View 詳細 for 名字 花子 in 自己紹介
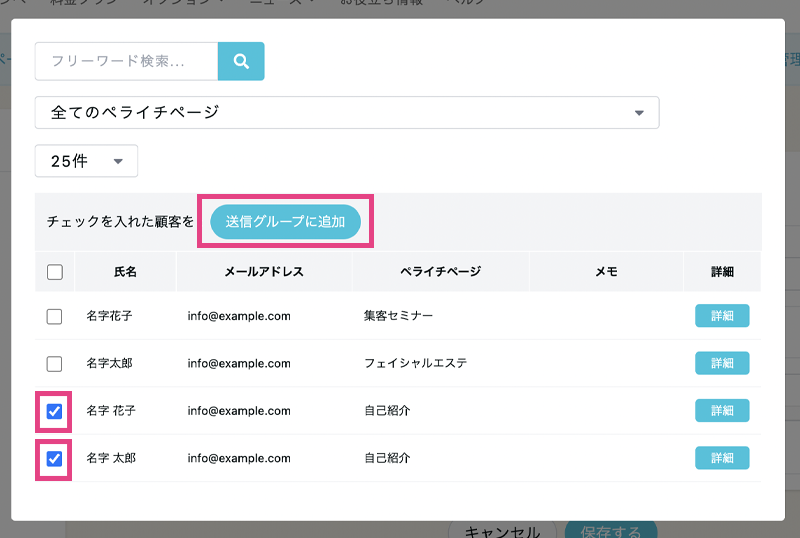 (722, 411)
